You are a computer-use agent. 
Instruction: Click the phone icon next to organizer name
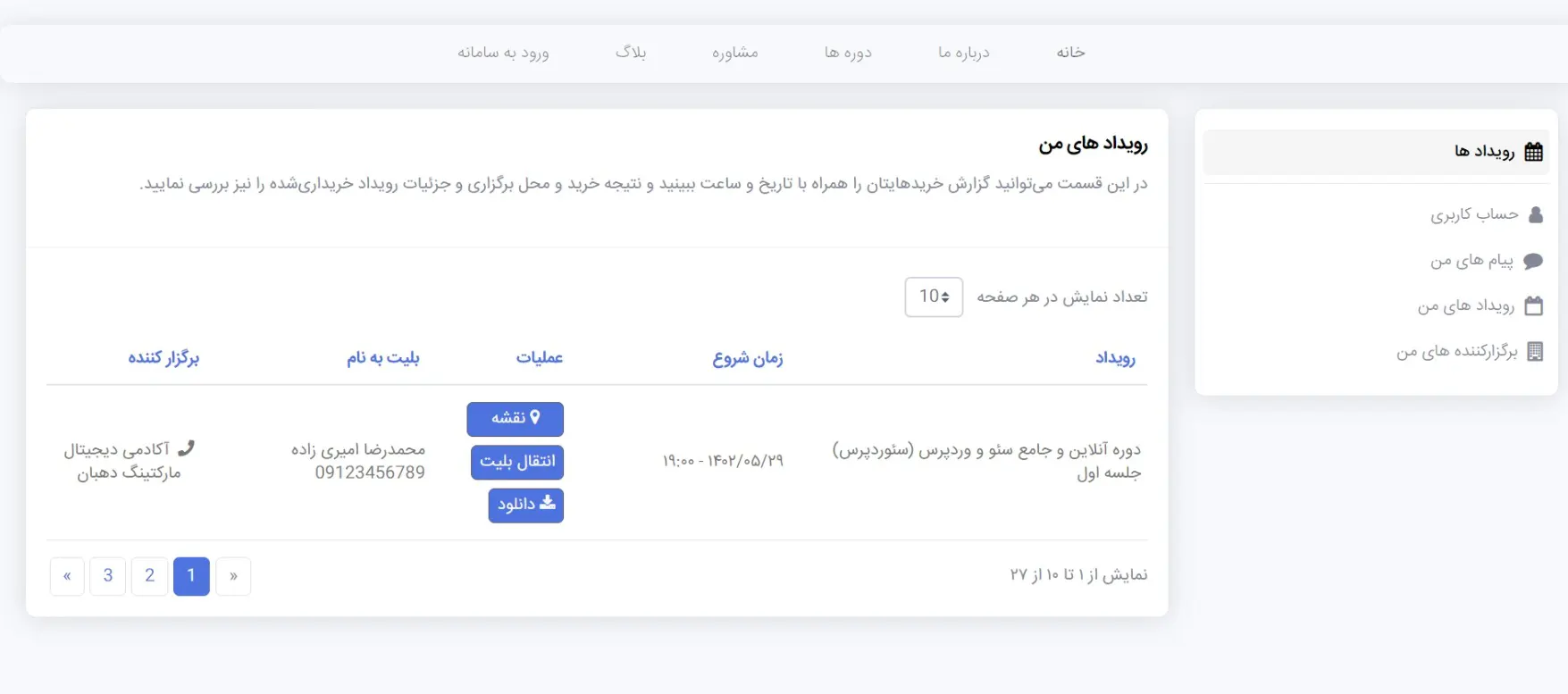[x=186, y=448]
